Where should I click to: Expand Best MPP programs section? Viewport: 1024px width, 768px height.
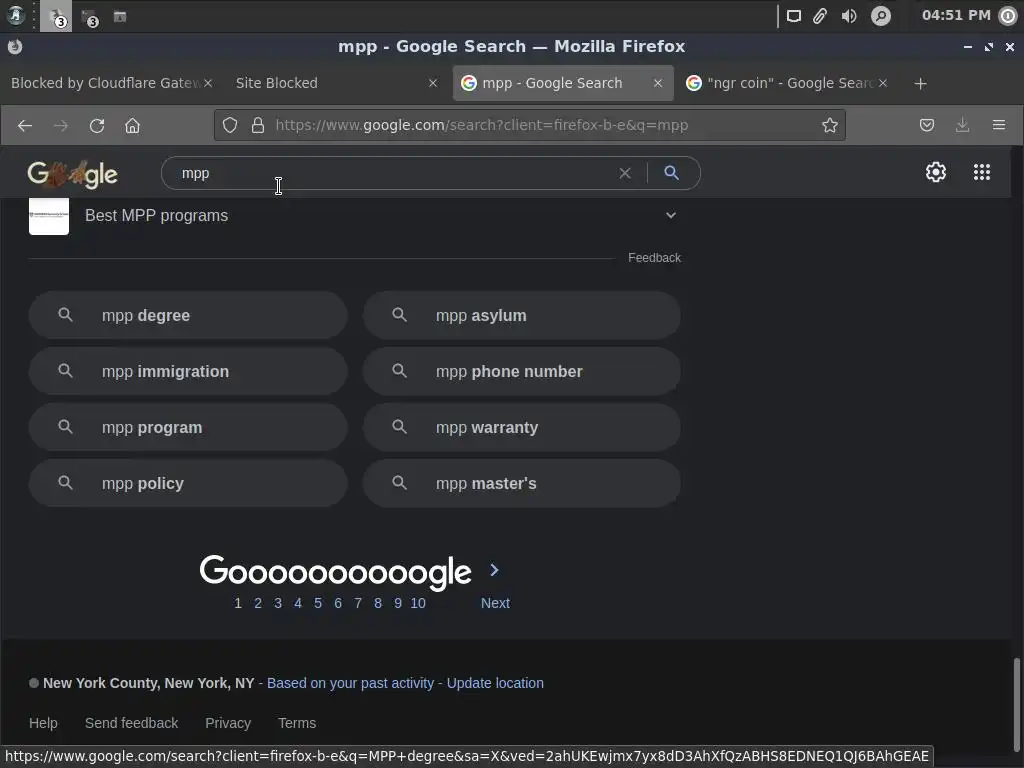(x=671, y=215)
